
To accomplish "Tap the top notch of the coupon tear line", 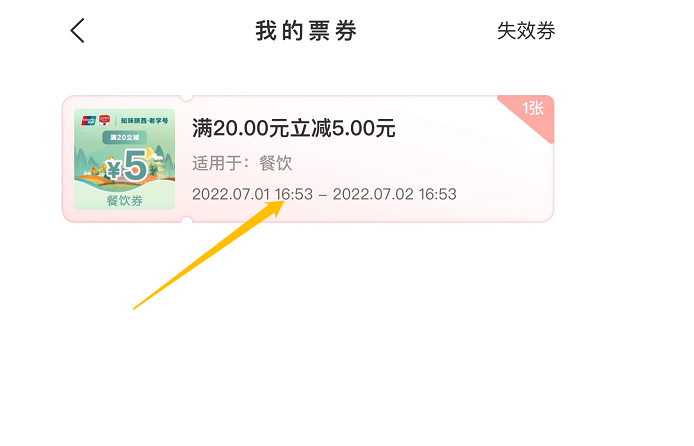I will click(186, 97).
